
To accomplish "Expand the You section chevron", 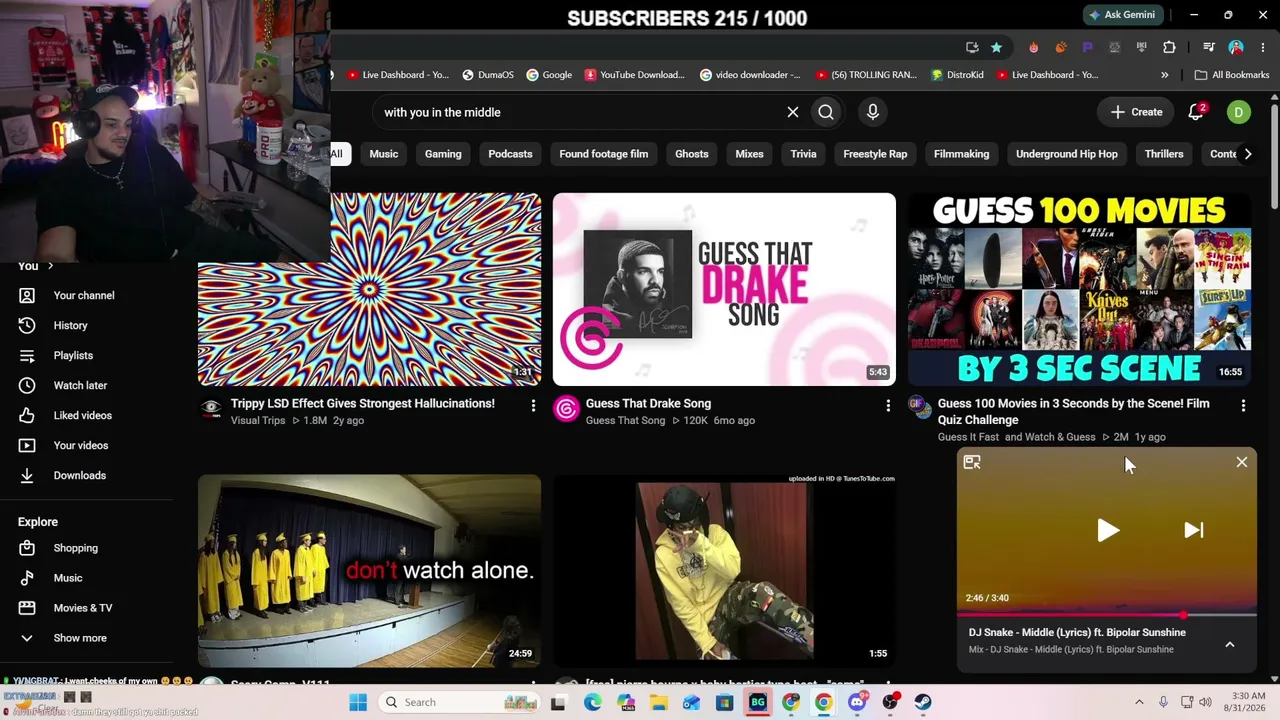I will click(50, 266).
